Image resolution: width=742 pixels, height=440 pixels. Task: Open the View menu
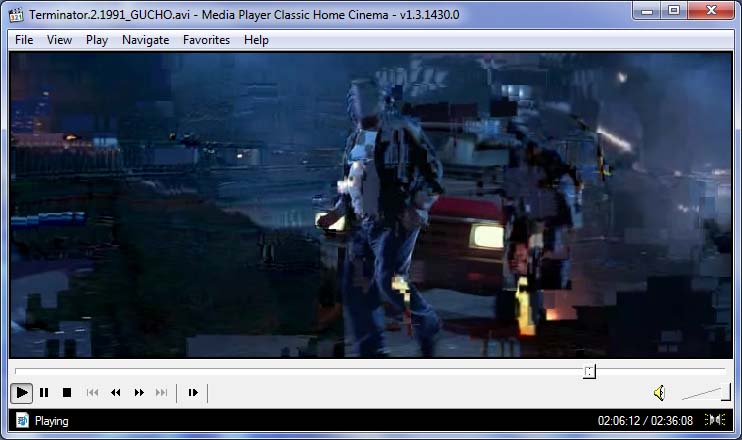pyautogui.click(x=59, y=40)
